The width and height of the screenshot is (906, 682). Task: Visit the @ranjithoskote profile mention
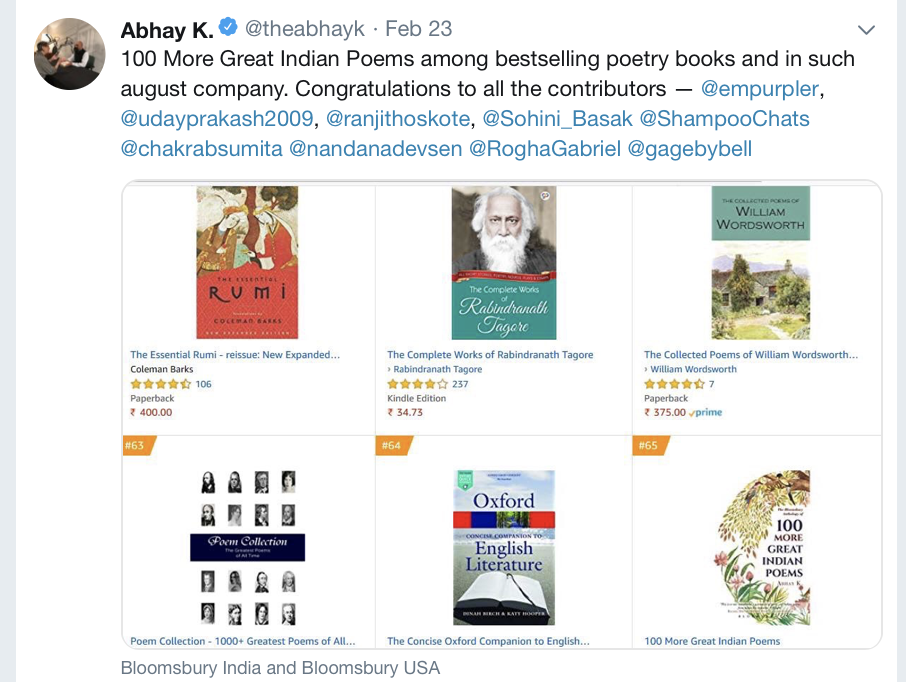(398, 119)
